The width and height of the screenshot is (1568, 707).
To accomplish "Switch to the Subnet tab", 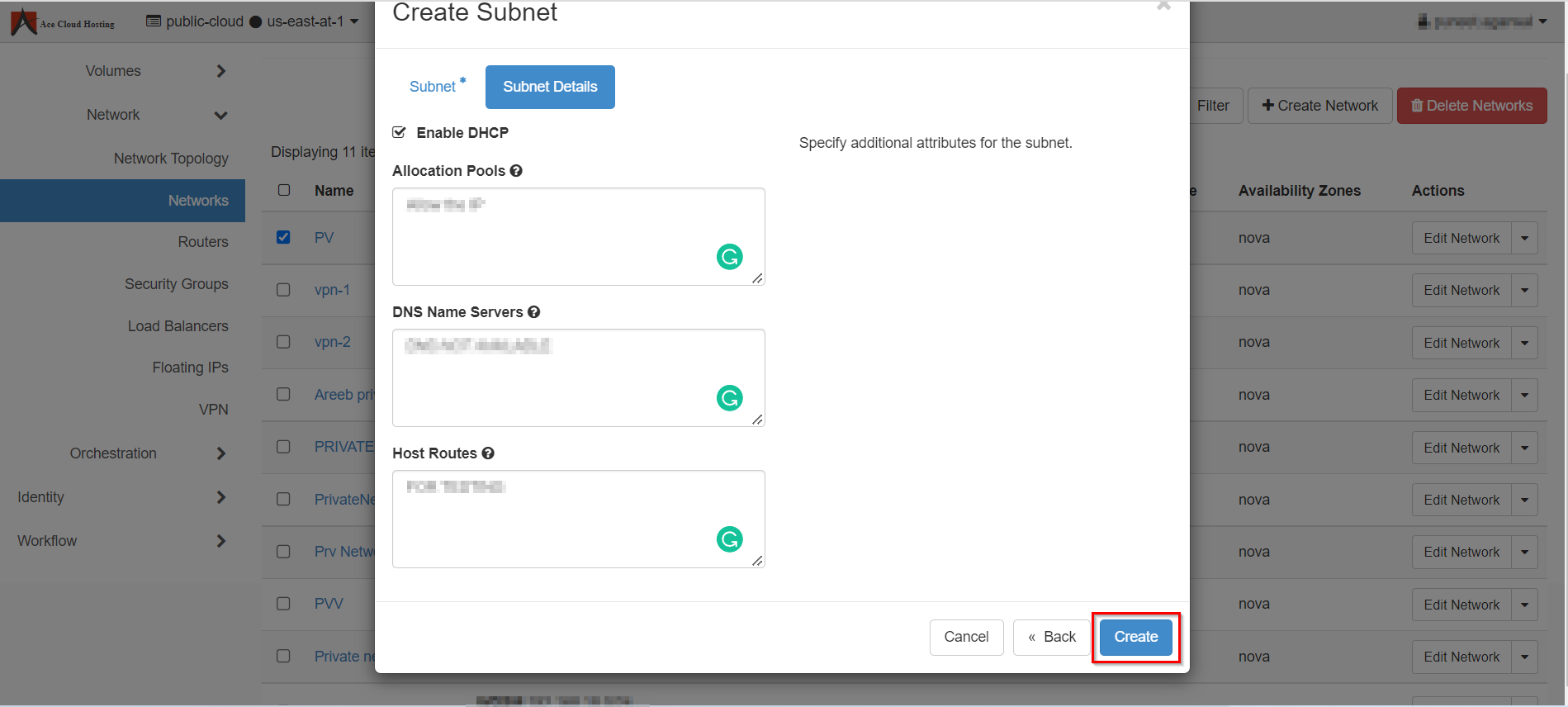I will 433,87.
